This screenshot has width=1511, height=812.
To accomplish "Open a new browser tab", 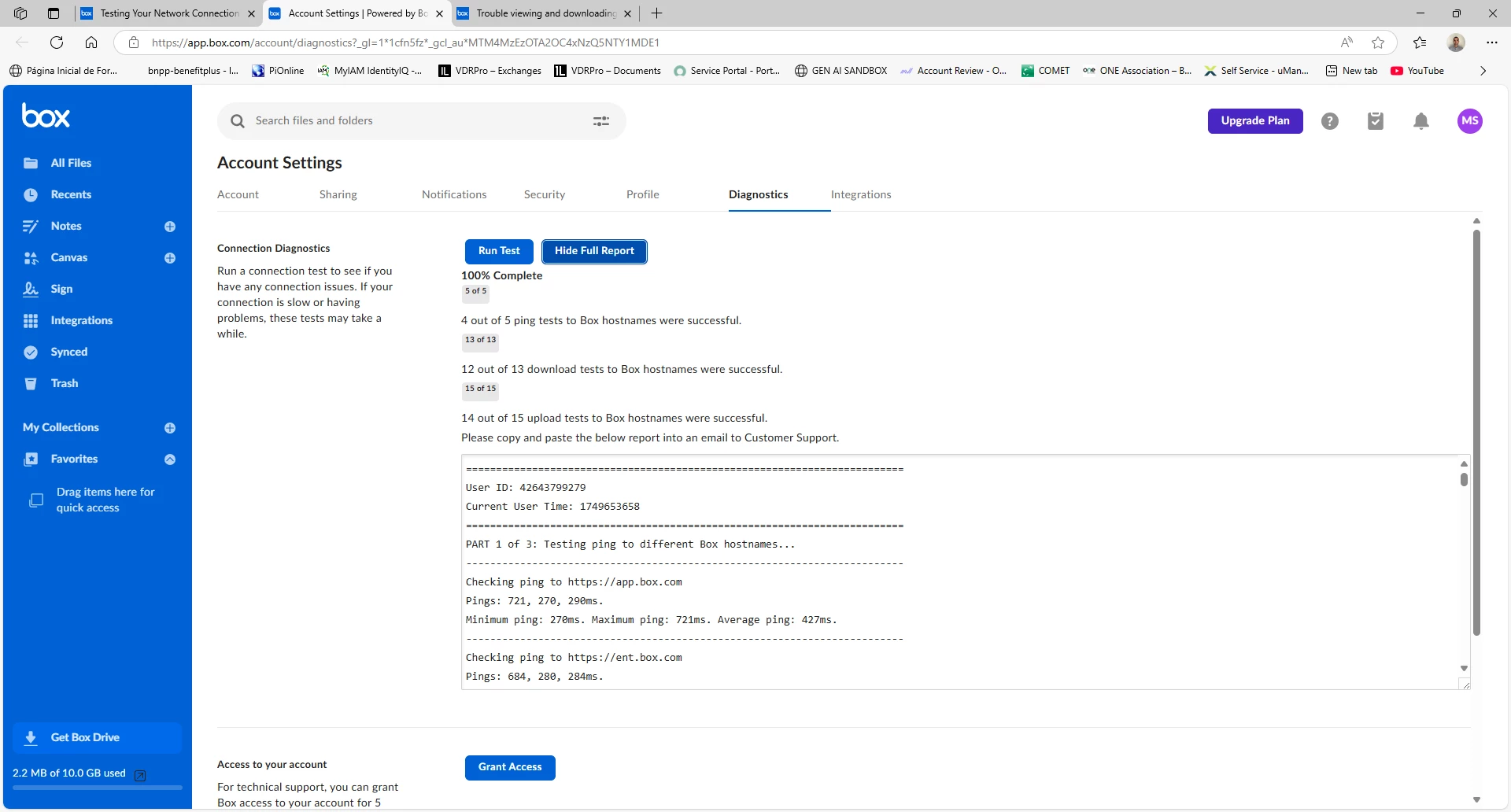I will click(x=656, y=13).
